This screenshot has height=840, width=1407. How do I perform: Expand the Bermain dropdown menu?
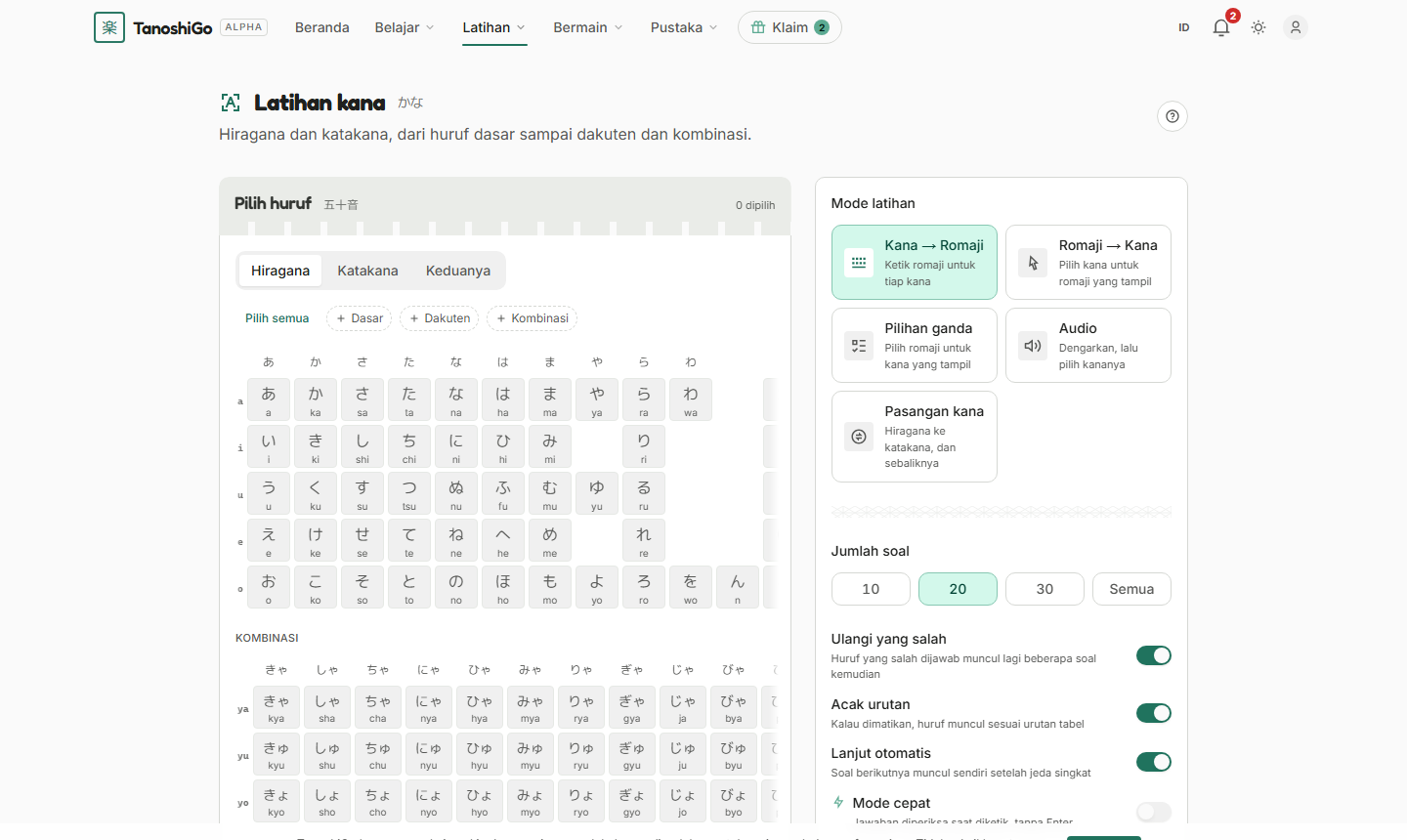[x=588, y=27]
